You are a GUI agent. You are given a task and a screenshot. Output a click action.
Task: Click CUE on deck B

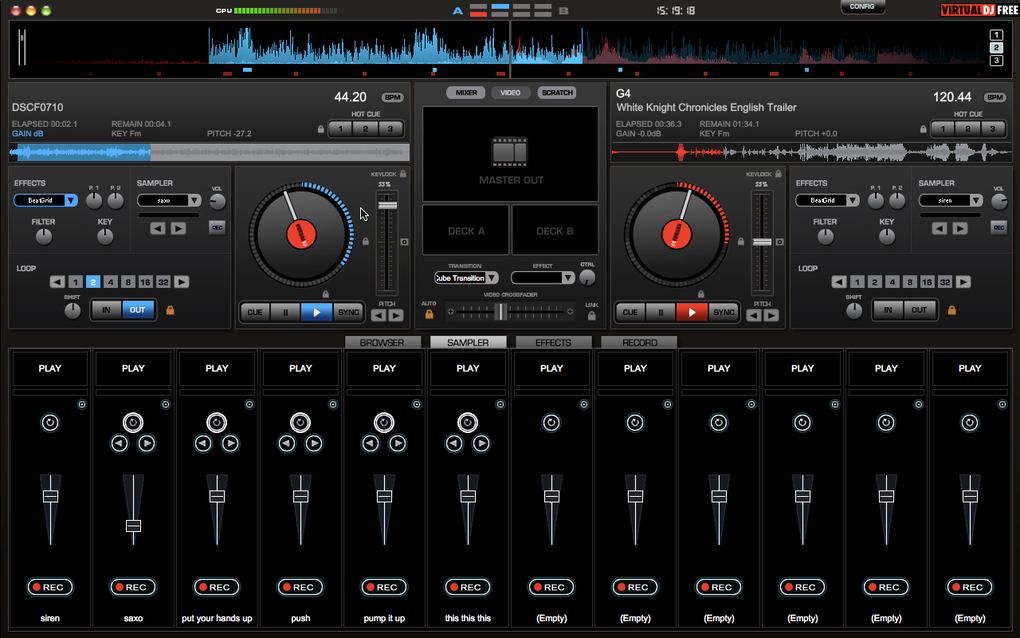click(630, 312)
